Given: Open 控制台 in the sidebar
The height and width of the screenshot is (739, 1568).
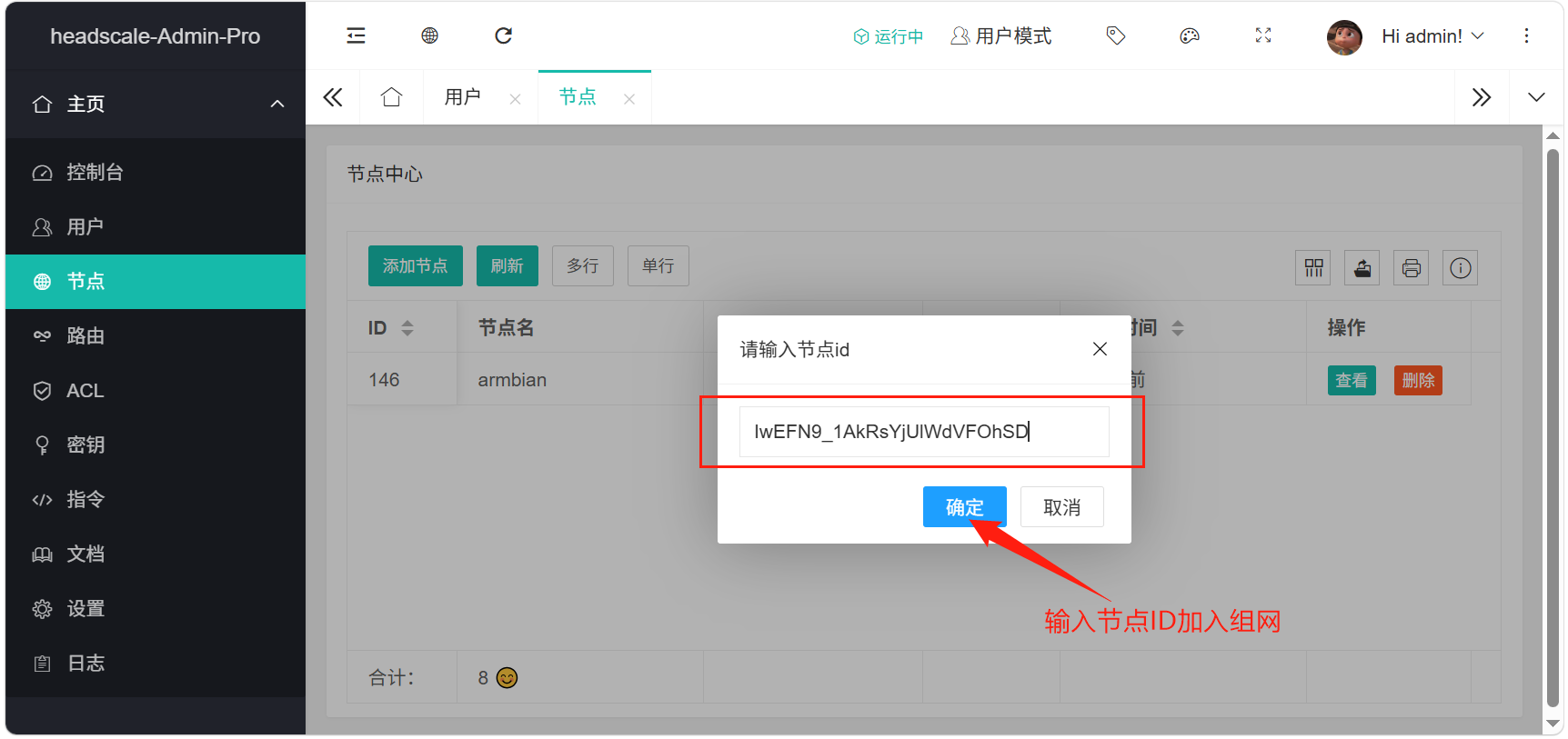Looking at the screenshot, I should [156, 173].
